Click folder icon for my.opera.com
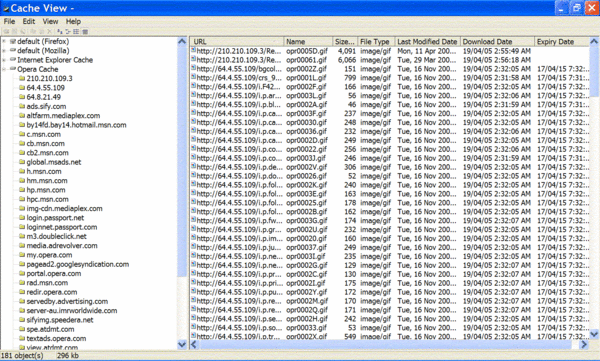 [x=22, y=255]
